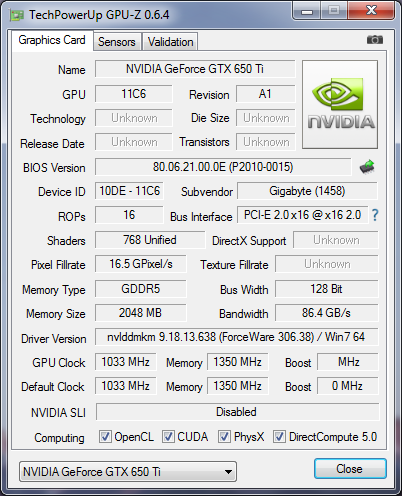The width and height of the screenshot is (402, 496).
Task: Click the Bus Interface question mark
Action: (x=375, y=215)
